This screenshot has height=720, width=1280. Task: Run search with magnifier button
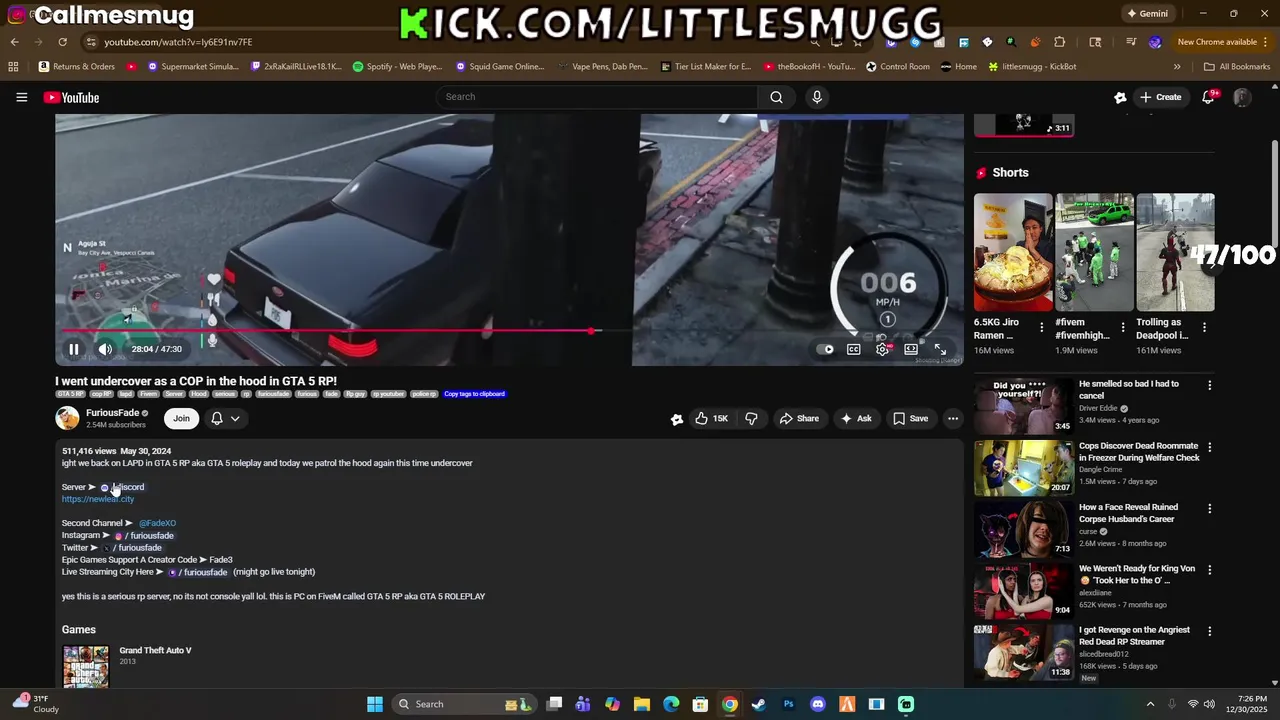[776, 97]
